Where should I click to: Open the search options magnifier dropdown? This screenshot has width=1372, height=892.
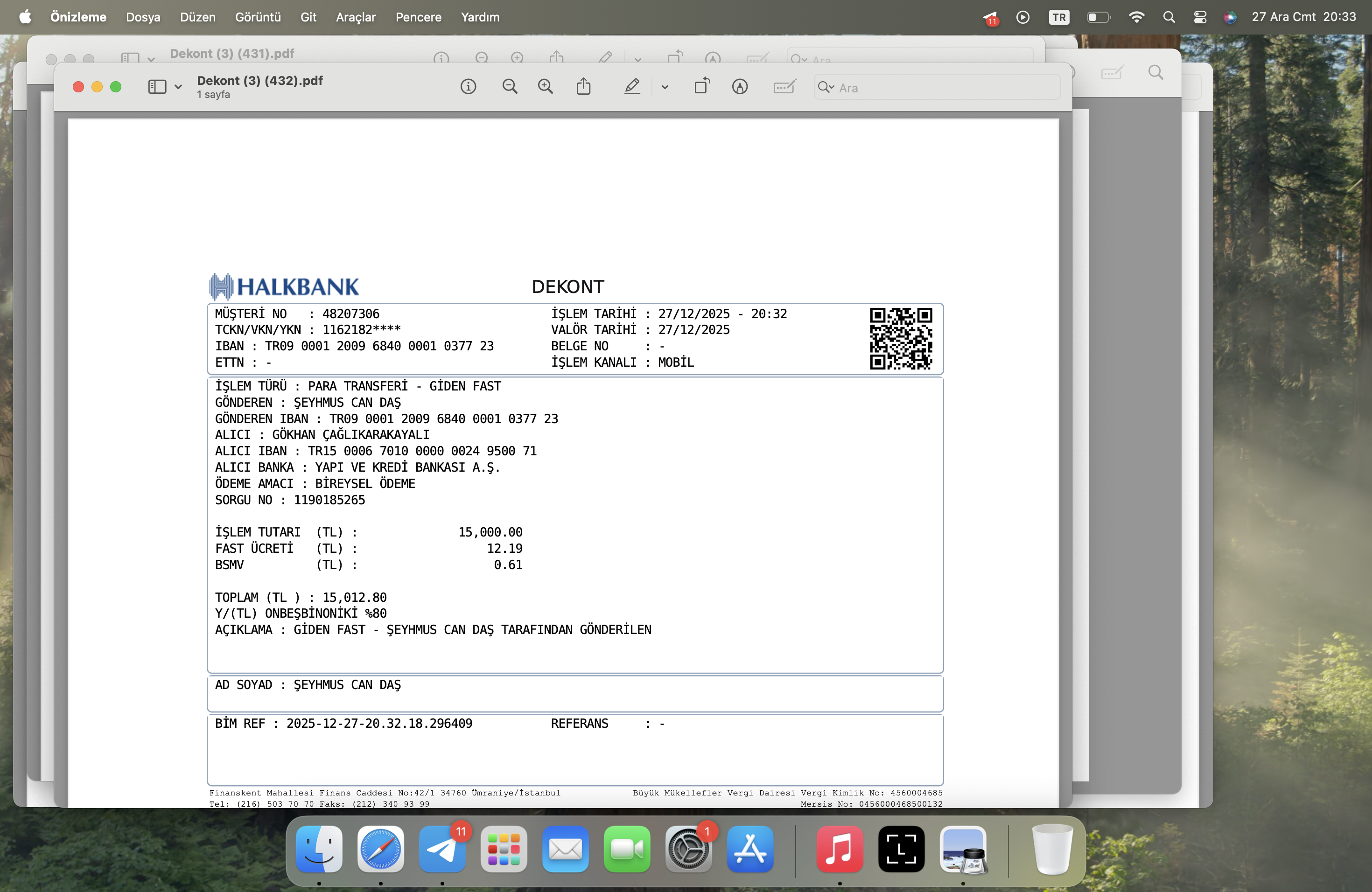[x=826, y=88]
